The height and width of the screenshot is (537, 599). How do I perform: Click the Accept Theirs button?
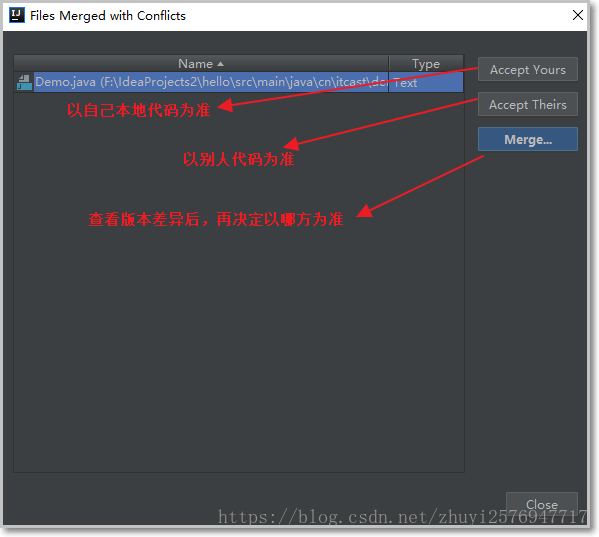(528, 104)
